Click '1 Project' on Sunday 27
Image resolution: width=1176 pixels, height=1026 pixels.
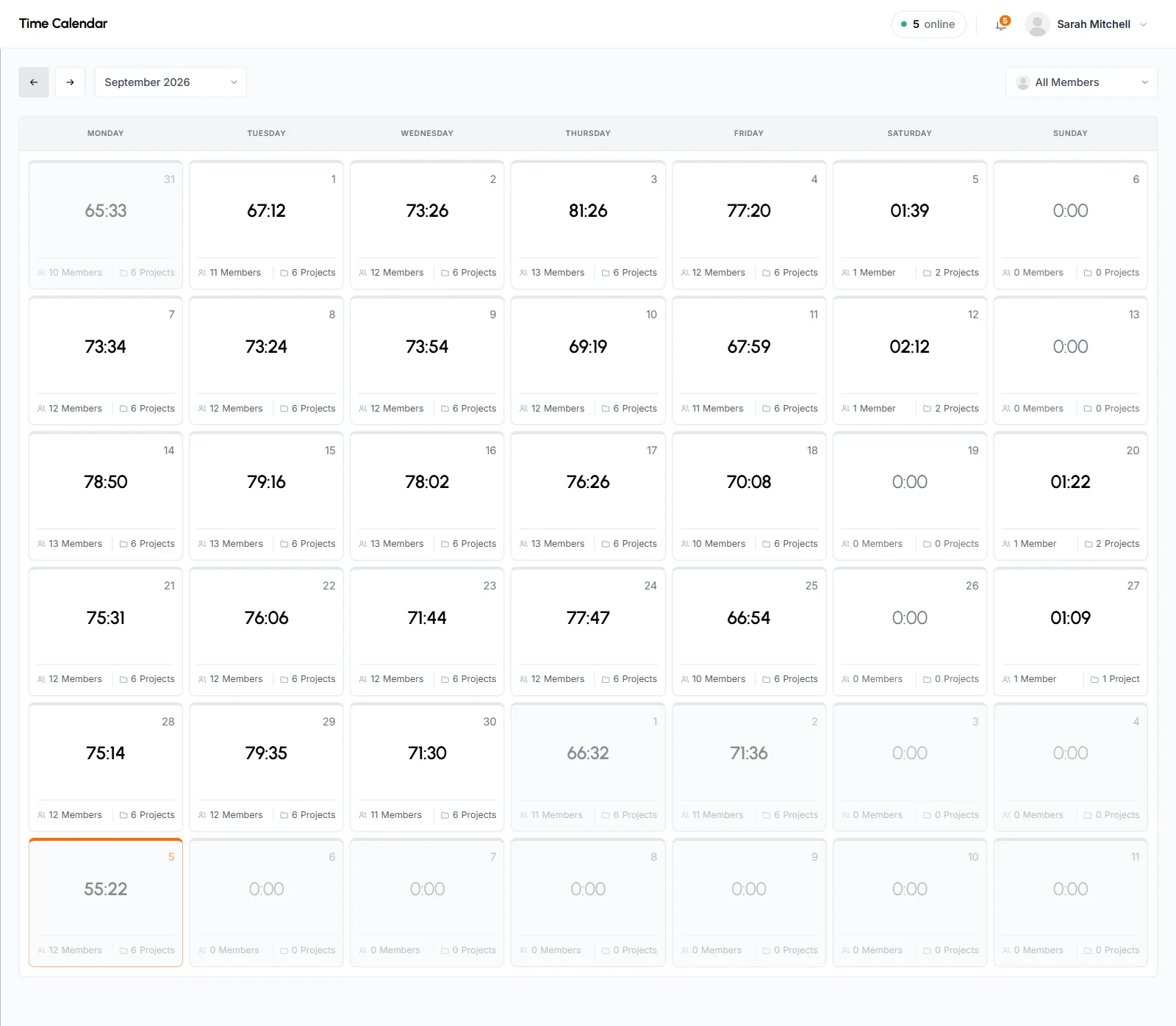(1115, 679)
